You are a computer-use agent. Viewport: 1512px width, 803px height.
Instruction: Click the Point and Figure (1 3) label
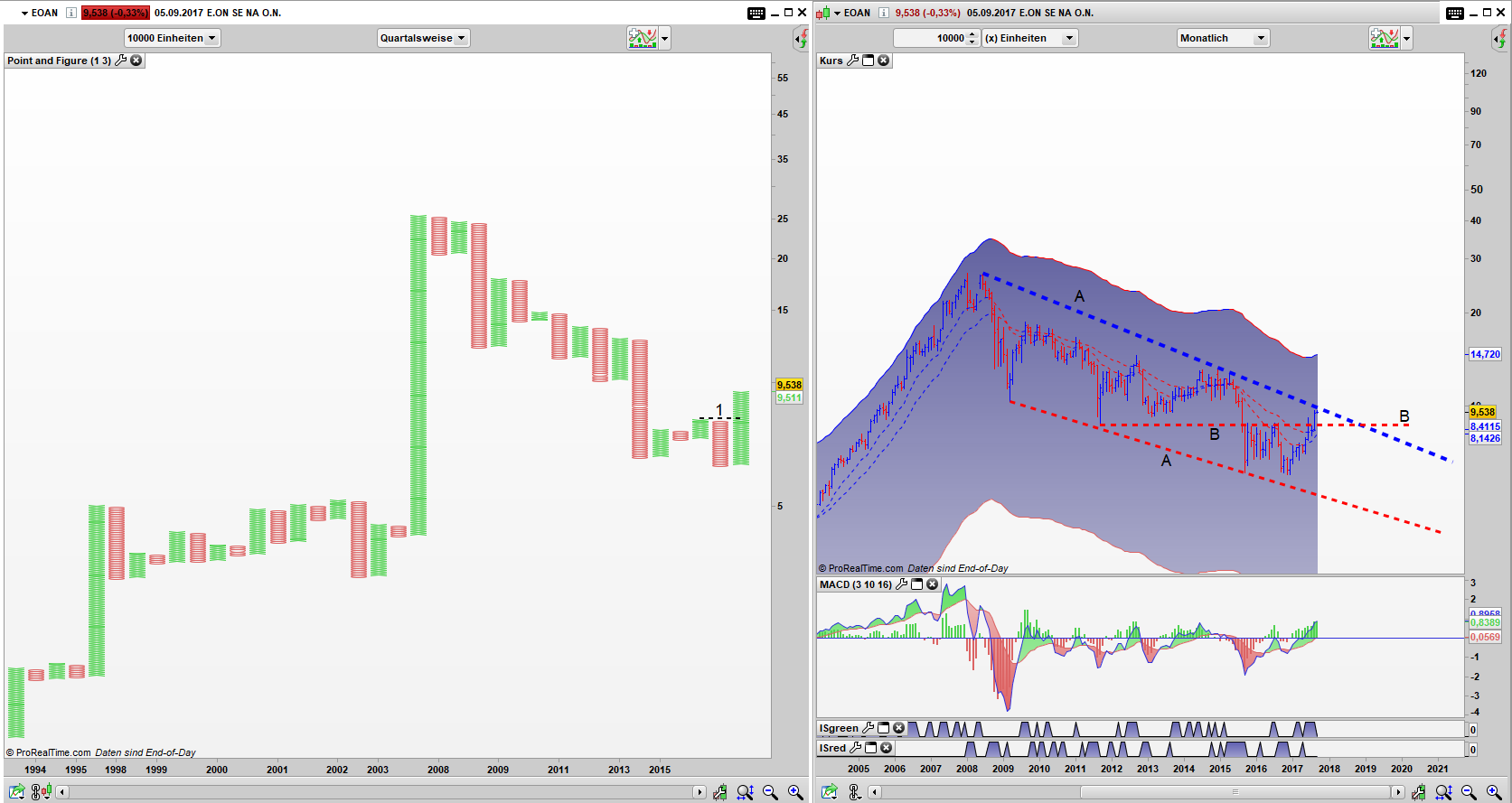click(59, 61)
